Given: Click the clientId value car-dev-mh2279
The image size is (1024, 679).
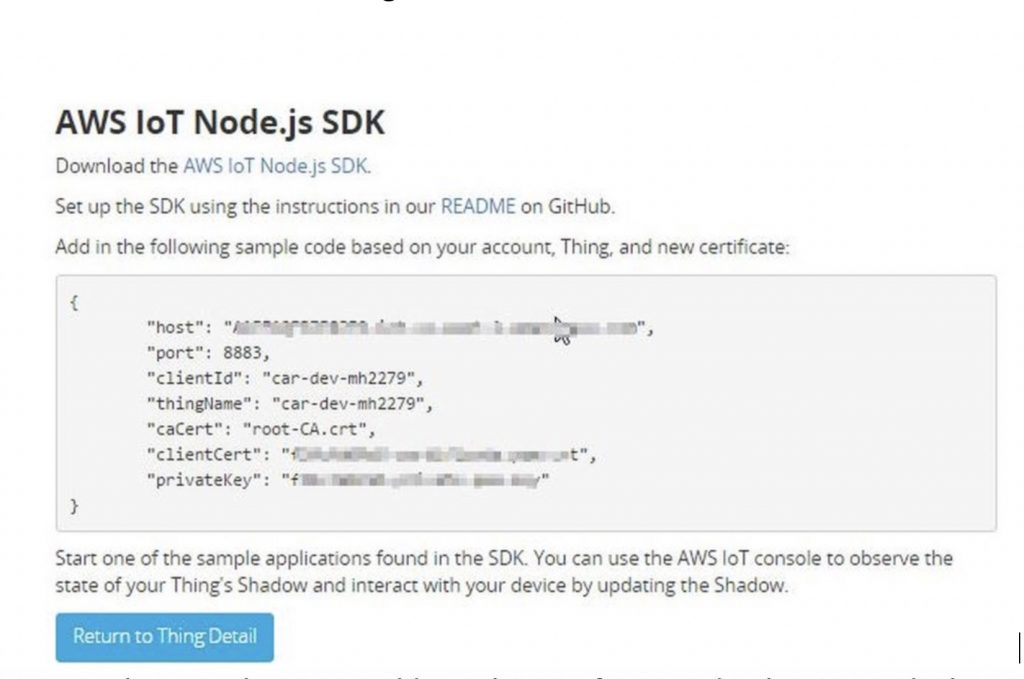Looking at the screenshot, I should 338,379.
